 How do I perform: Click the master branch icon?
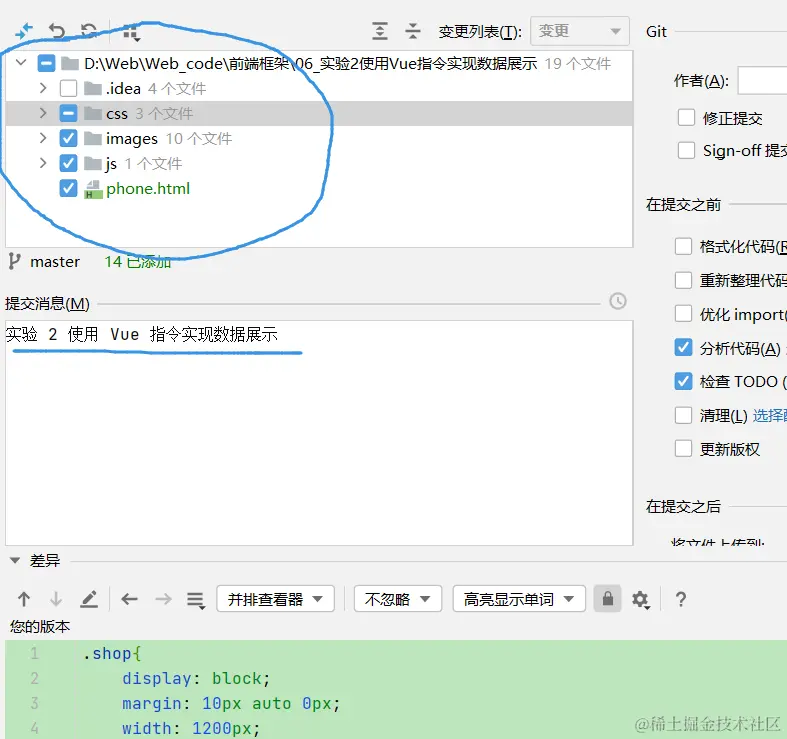point(15,262)
